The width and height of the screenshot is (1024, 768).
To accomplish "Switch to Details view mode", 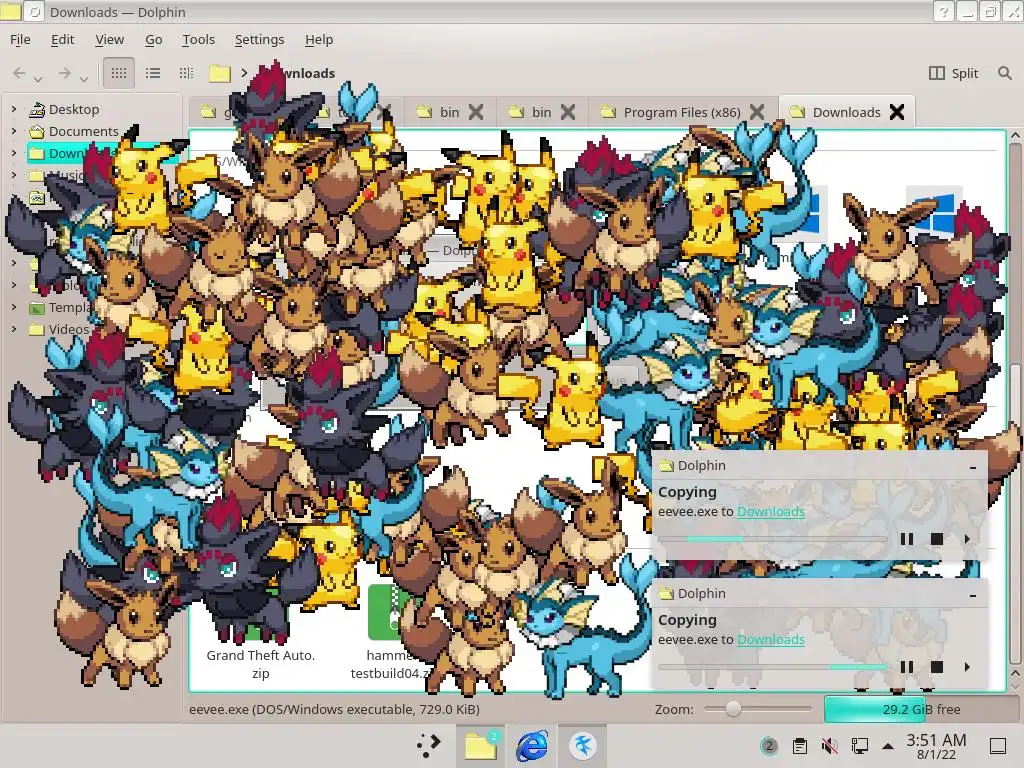I will click(186, 73).
